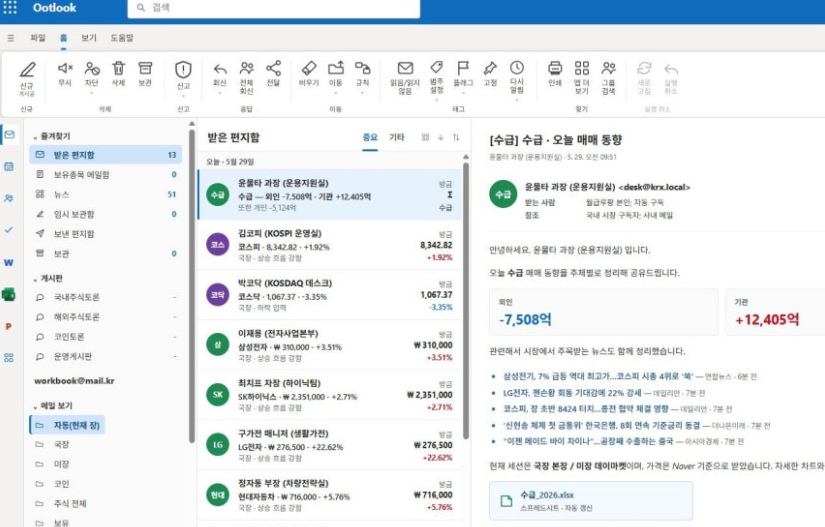Click the 차단 (block) person icon
The width and height of the screenshot is (825, 527).
[x=92, y=68]
